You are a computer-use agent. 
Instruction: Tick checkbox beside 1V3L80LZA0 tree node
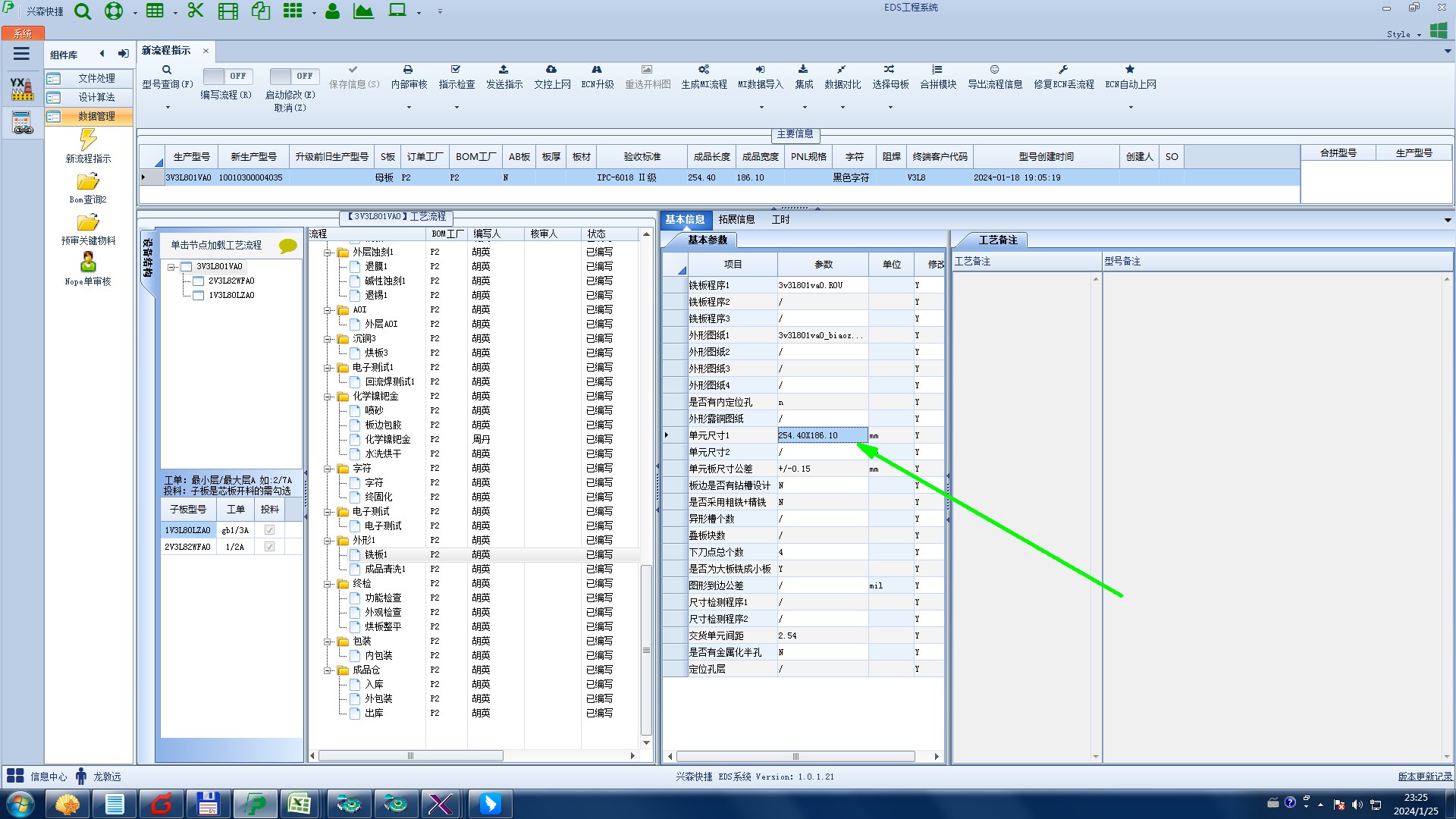pos(199,296)
